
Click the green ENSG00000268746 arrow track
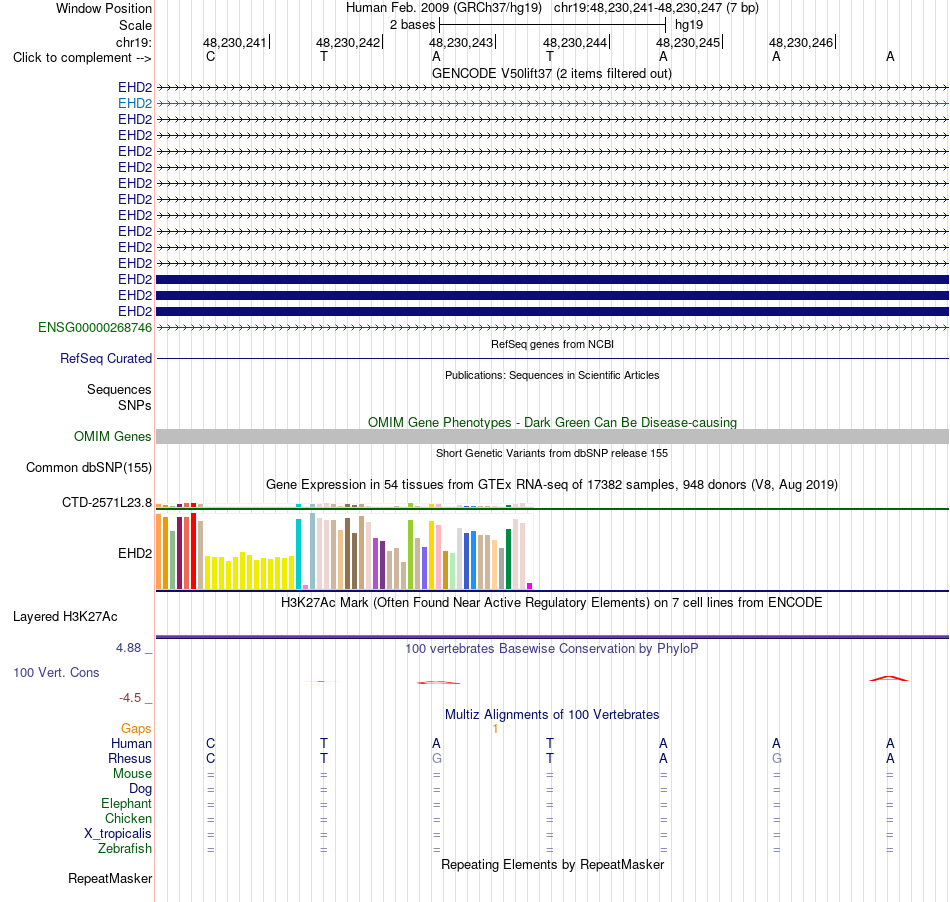(552, 328)
